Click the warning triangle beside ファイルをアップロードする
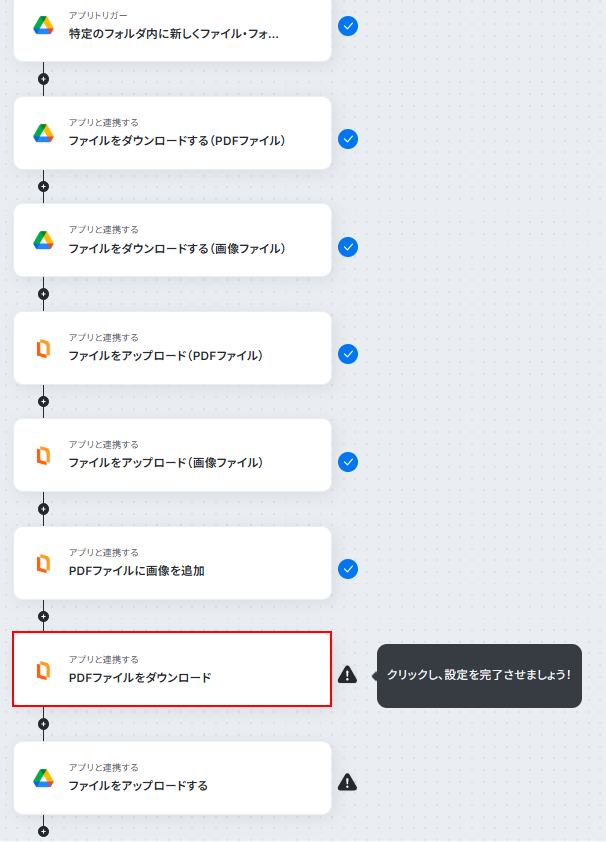The height and width of the screenshot is (842, 606). [x=348, y=782]
